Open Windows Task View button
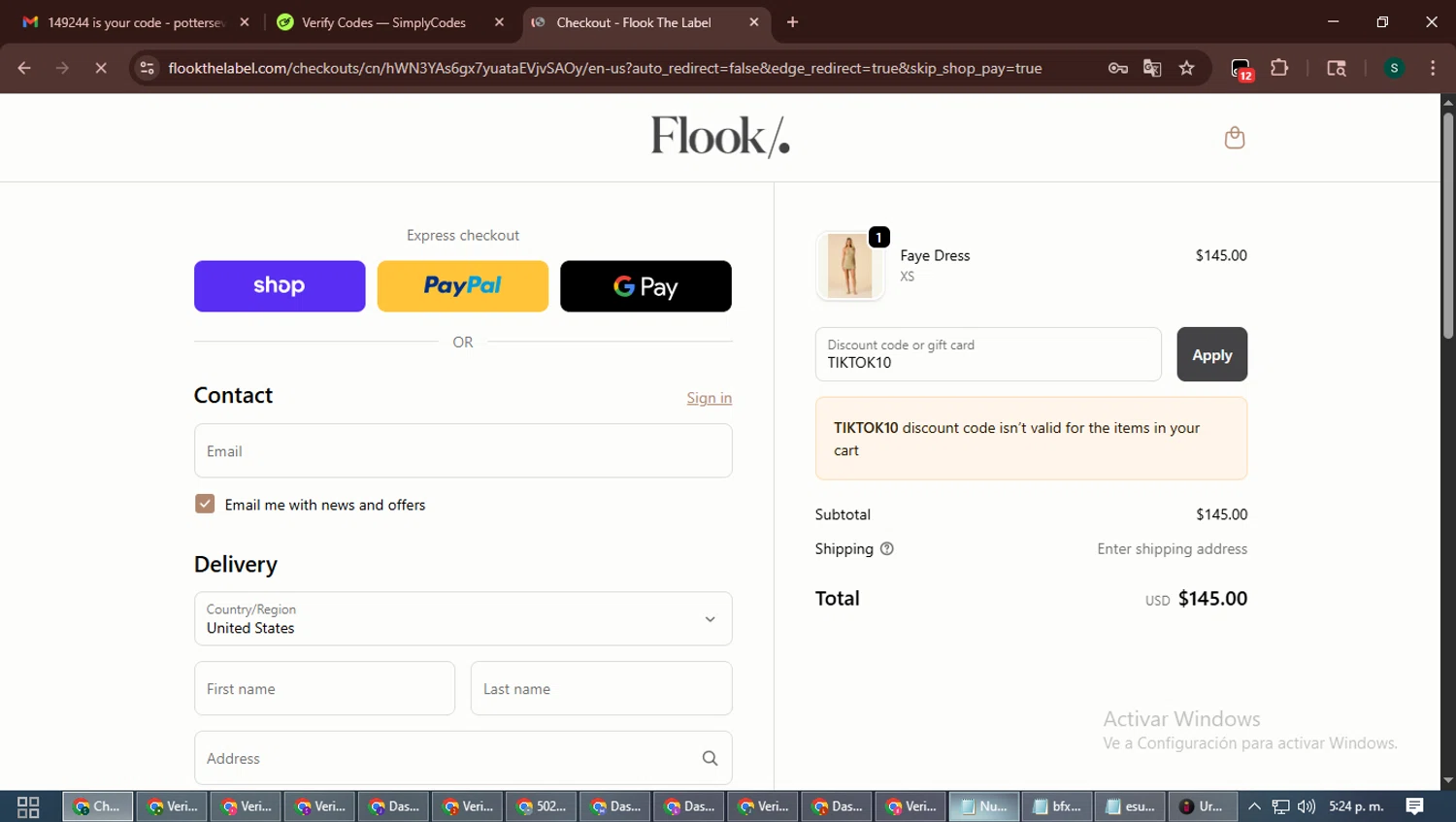This screenshot has height=822, width=1456. [x=28, y=806]
